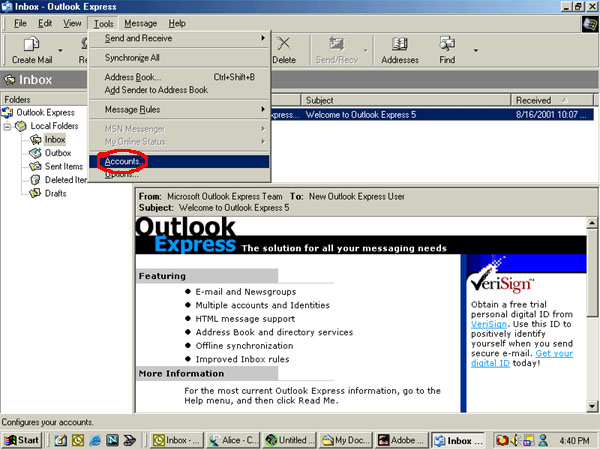The width and height of the screenshot is (600, 450).
Task: Click the Create Mail toolbar icon
Action: pos(31,44)
